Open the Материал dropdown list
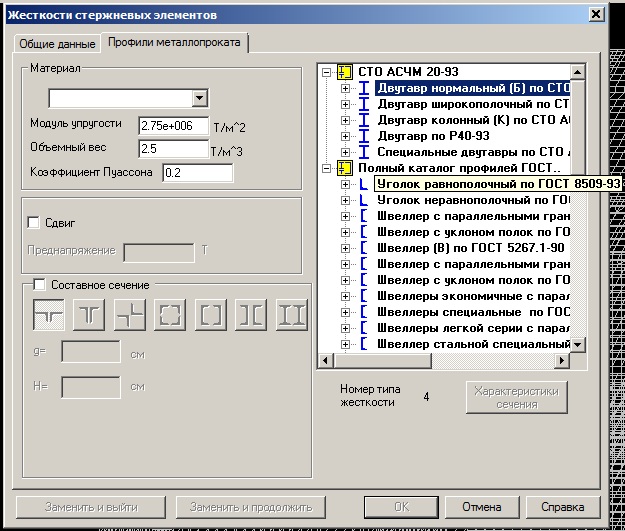This screenshot has height=531, width=625. (200, 98)
